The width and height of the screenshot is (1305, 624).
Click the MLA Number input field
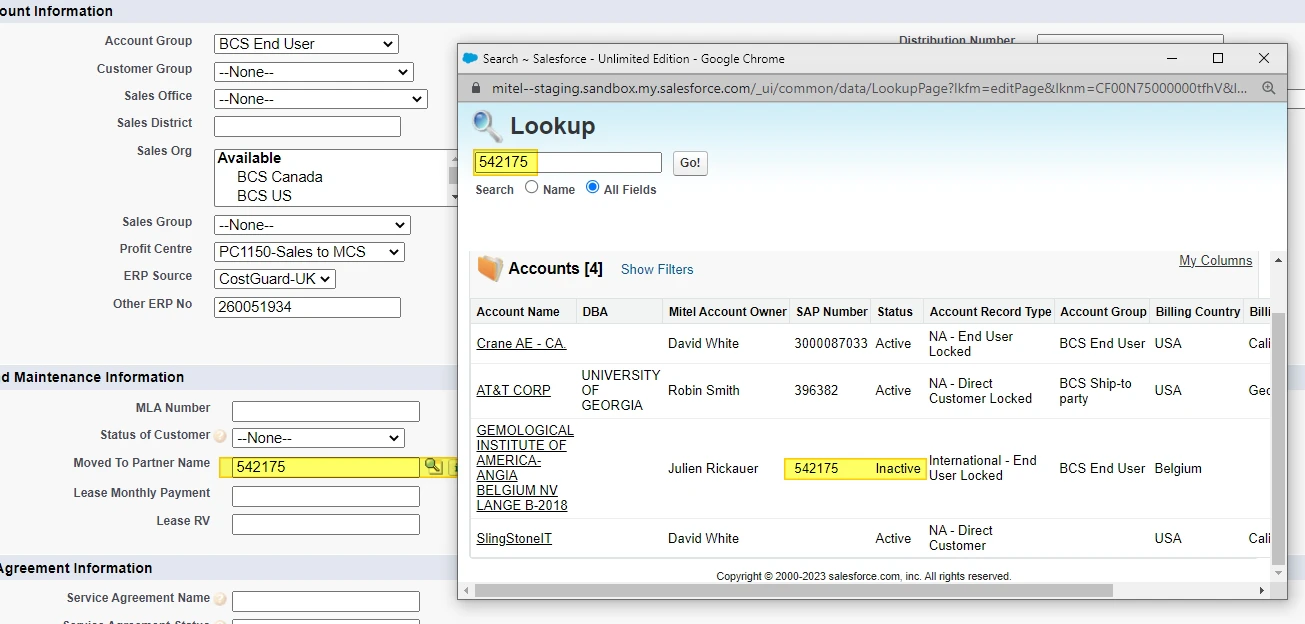point(326,412)
